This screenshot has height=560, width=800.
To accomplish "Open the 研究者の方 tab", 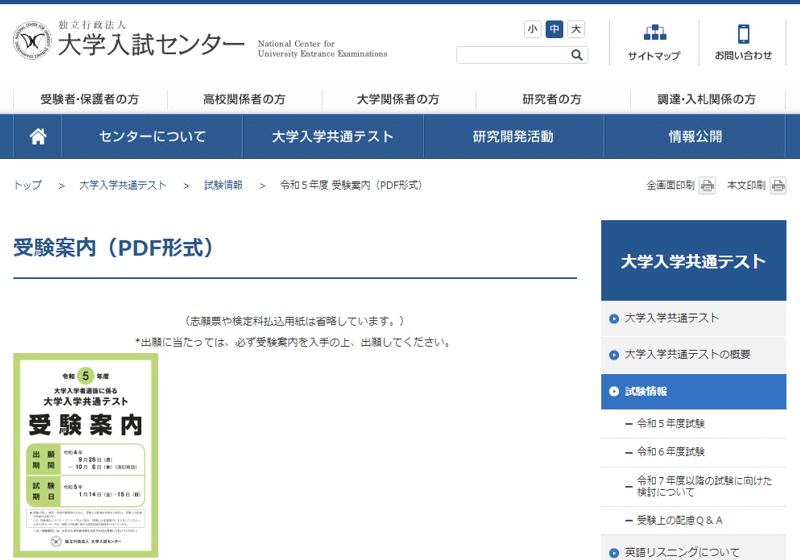I will (x=552, y=99).
